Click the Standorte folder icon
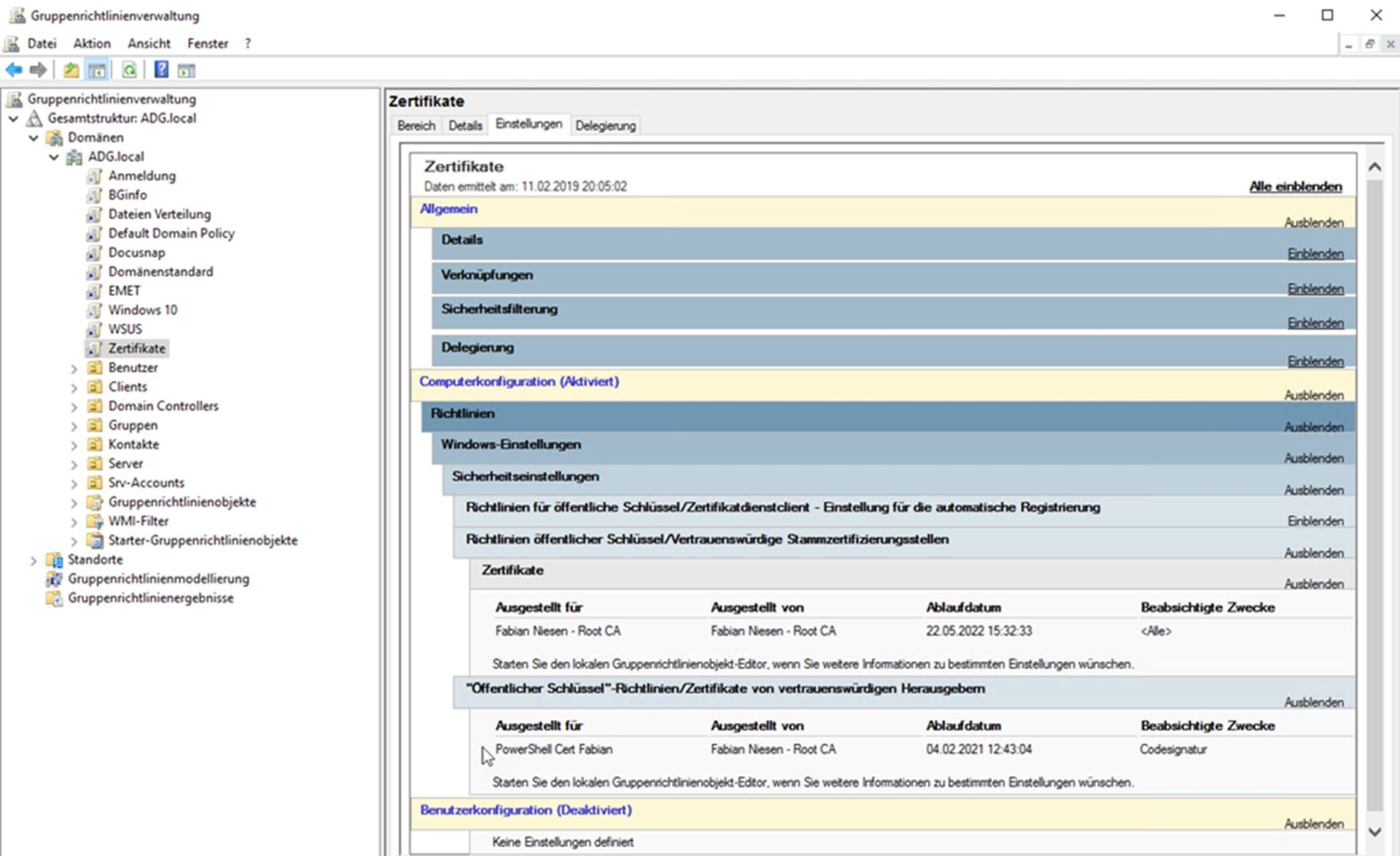Image resolution: width=1400 pixels, height=856 pixels. tap(54, 560)
